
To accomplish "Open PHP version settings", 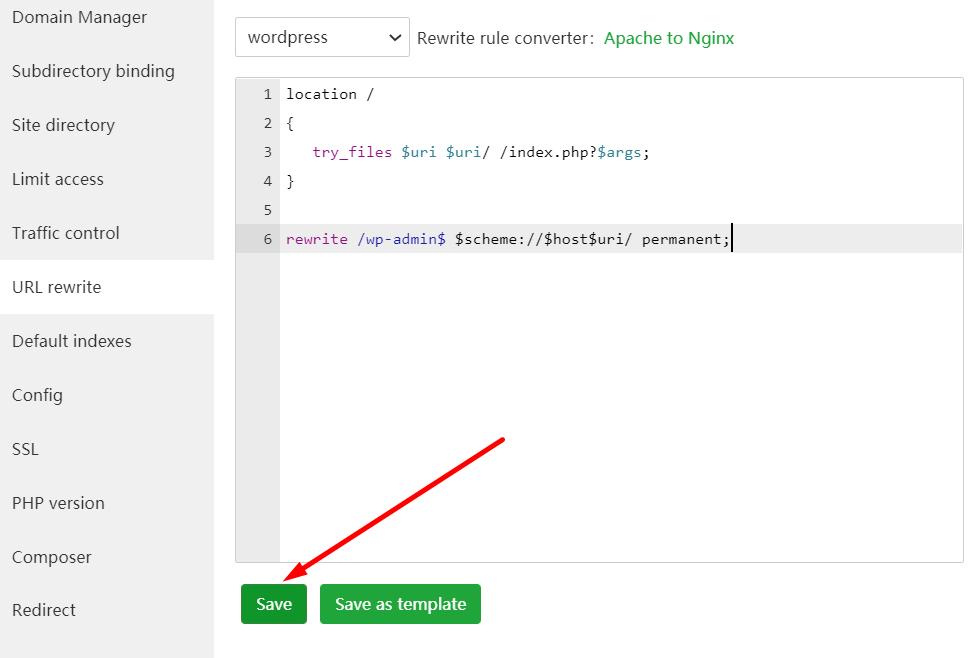I will coord(58,503).
